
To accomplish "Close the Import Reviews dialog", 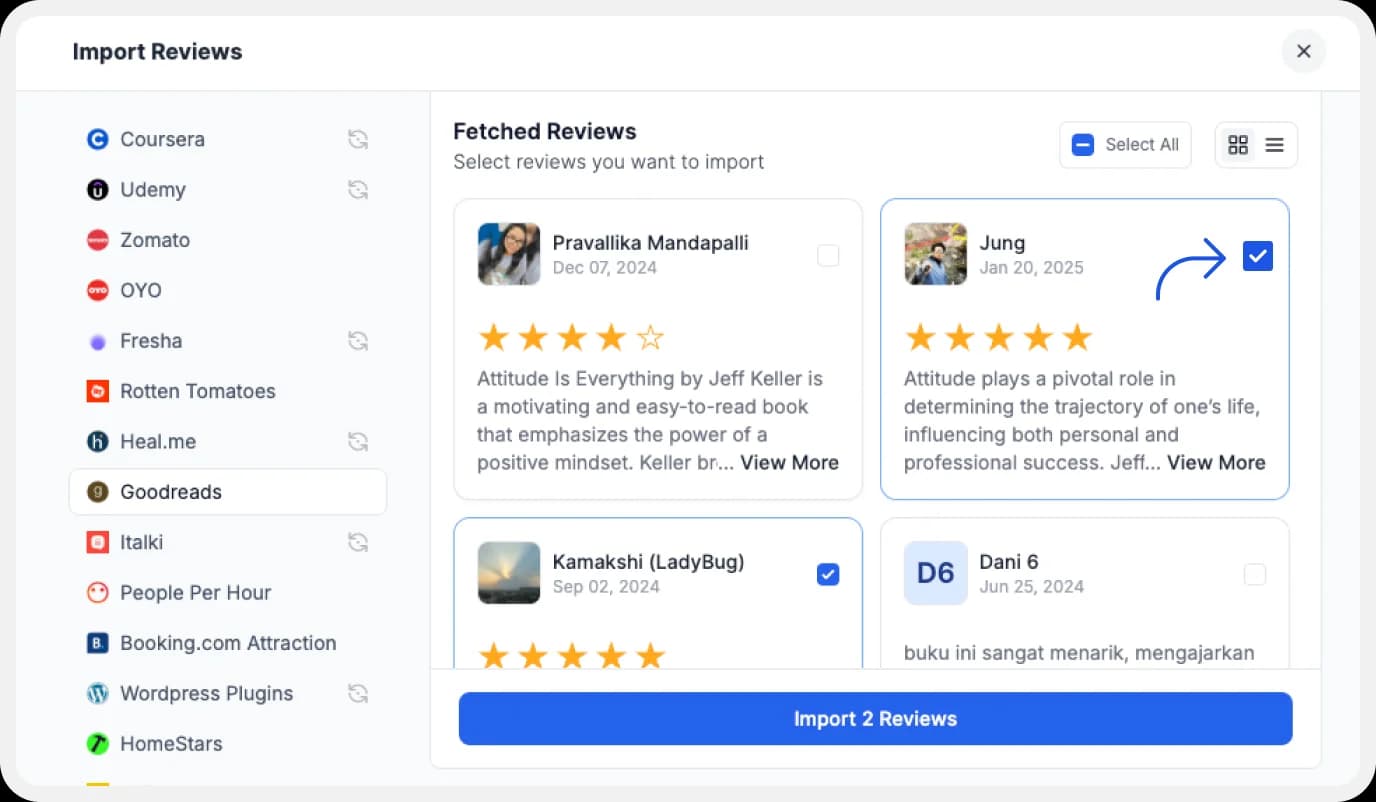I will tap(1303, 51).
